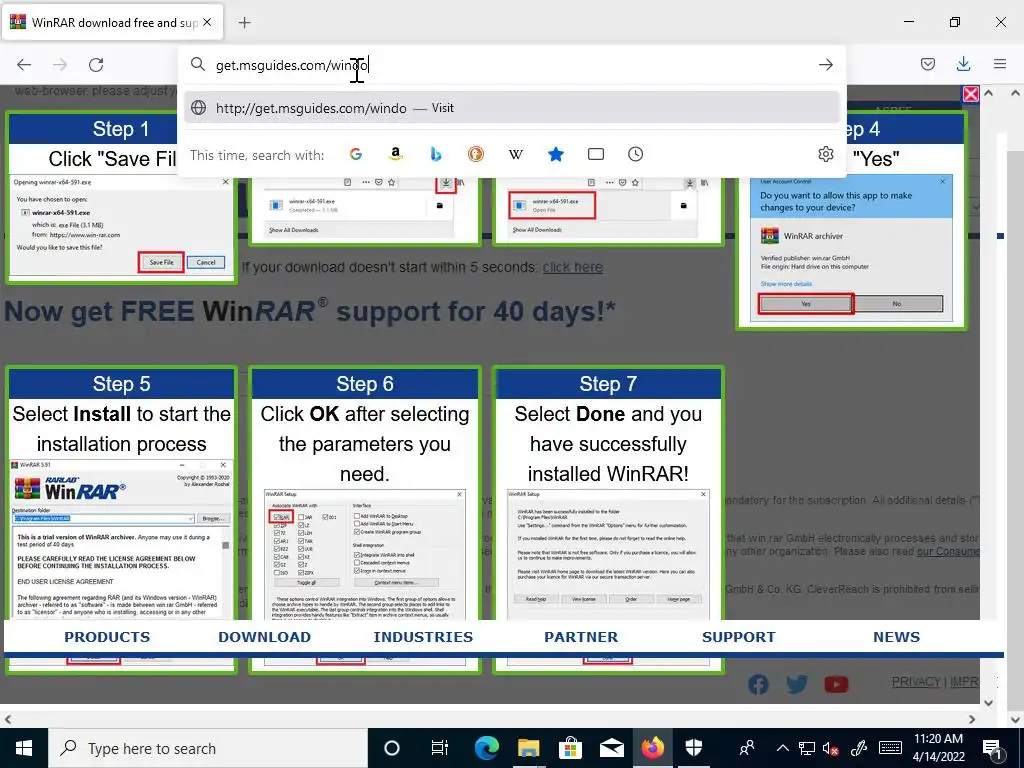Search in open tabs via the tab icon
This screenshot has width=1024, height=768.
point(596,154)
